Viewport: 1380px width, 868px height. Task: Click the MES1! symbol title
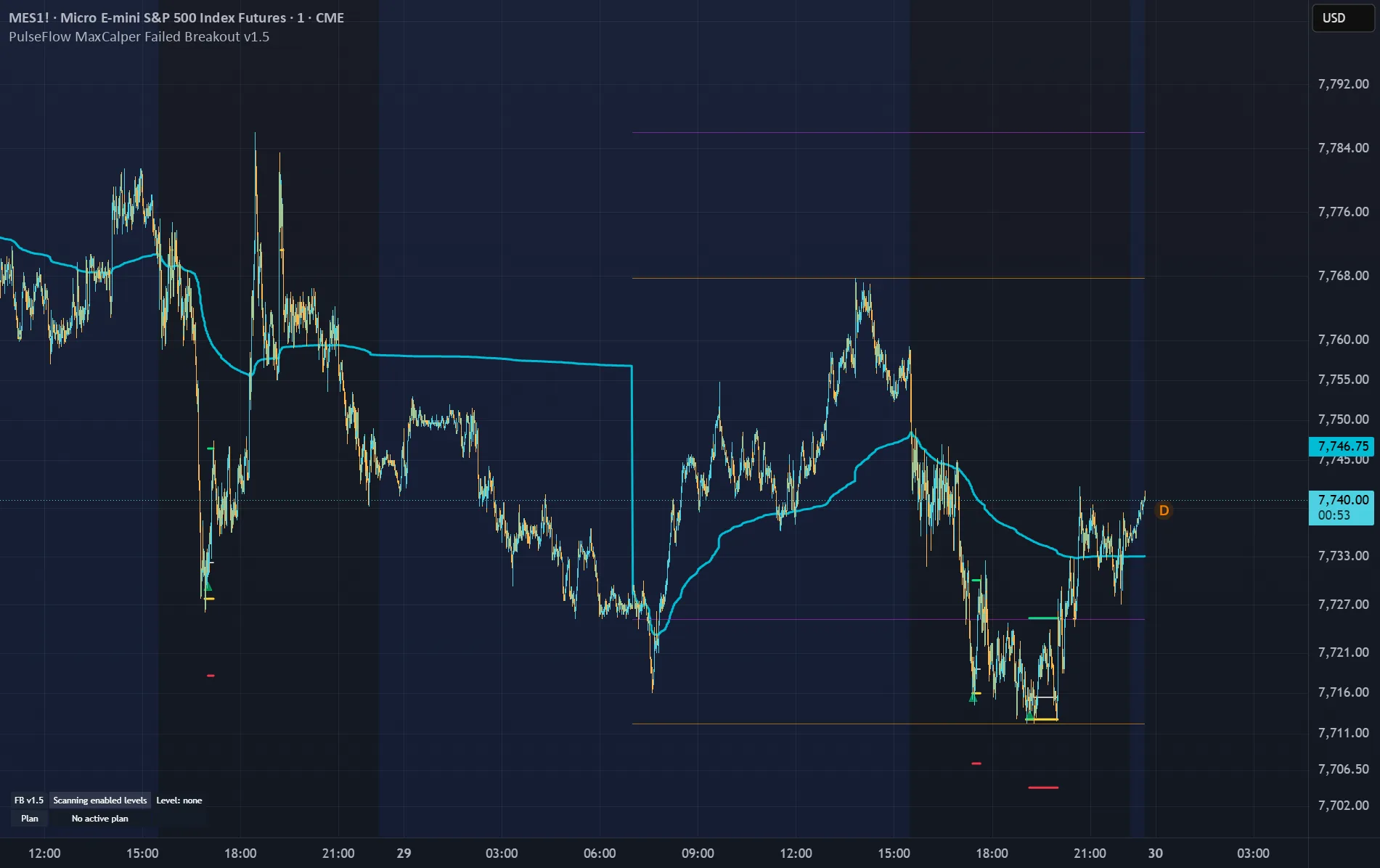click(x=176, y=17)
